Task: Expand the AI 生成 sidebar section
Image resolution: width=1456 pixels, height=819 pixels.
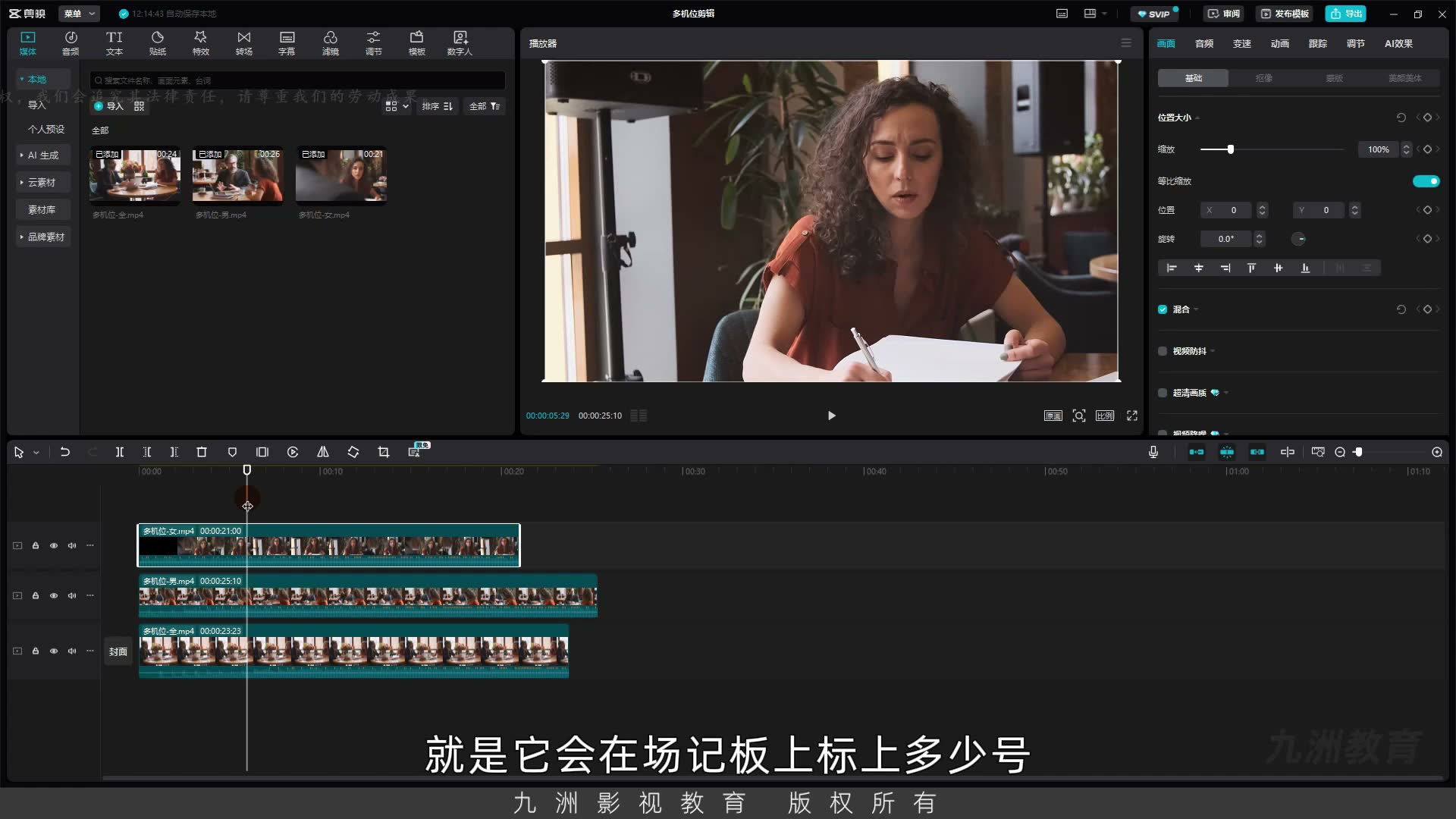Action: (43, 155)
